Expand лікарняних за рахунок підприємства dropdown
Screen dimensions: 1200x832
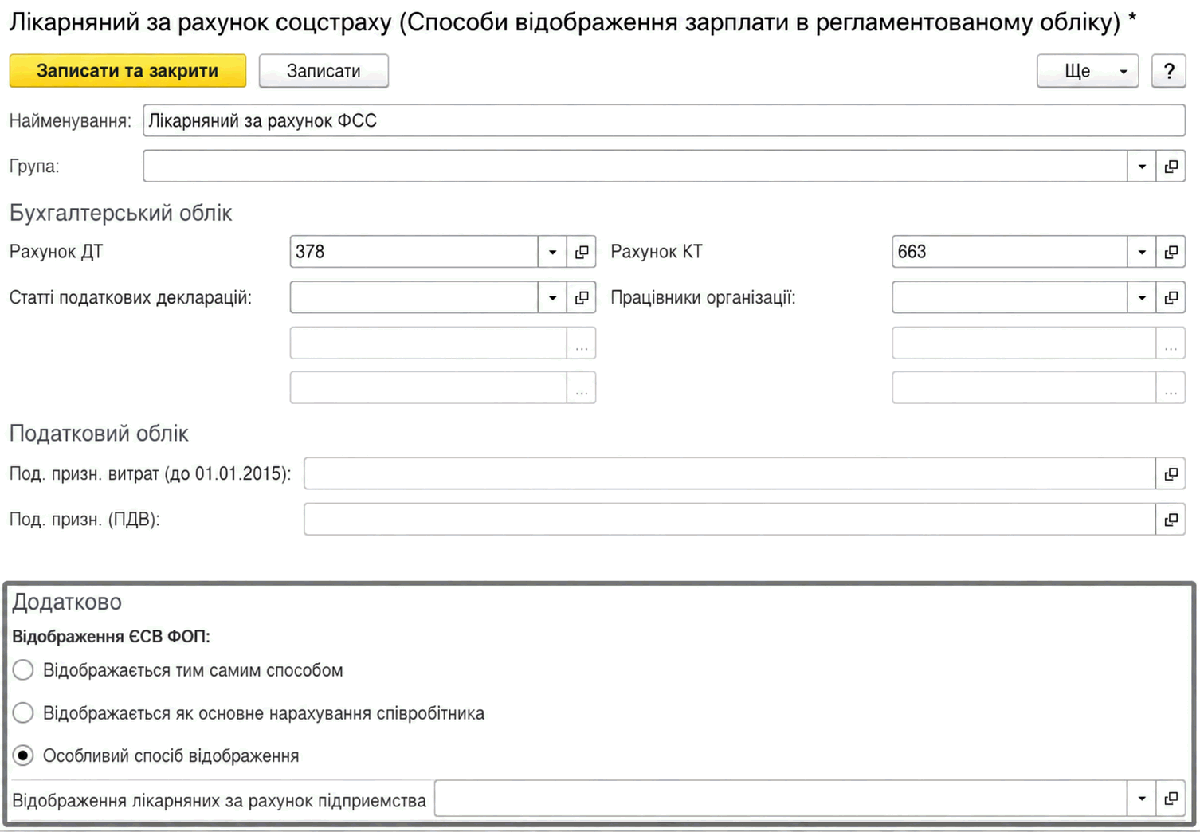pos(1143,799)
